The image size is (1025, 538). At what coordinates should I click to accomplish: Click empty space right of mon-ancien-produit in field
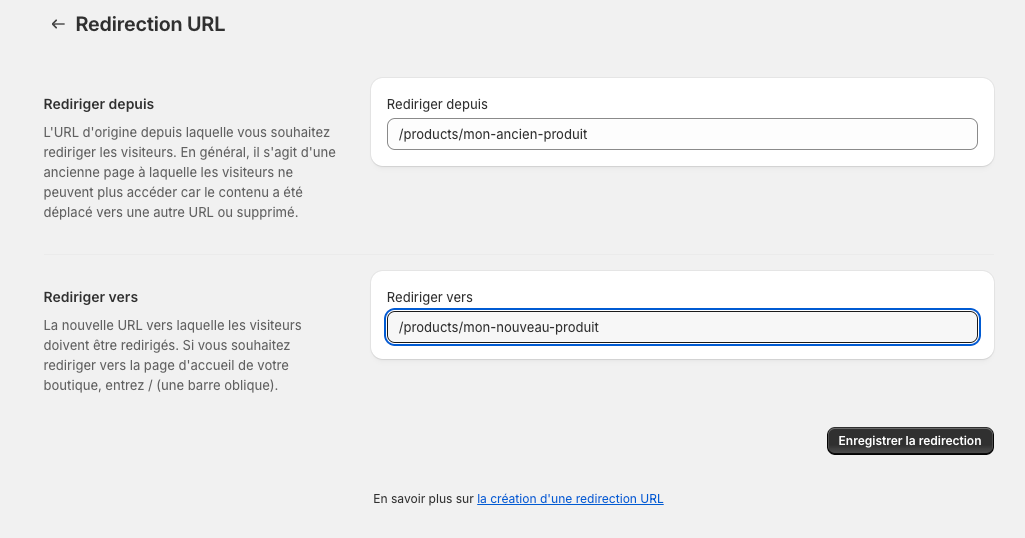pyautogui.click(x=800, y=134)
